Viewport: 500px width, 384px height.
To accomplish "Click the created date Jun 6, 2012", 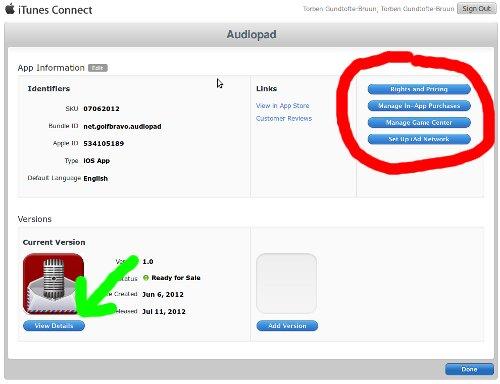I will (163, 295).
